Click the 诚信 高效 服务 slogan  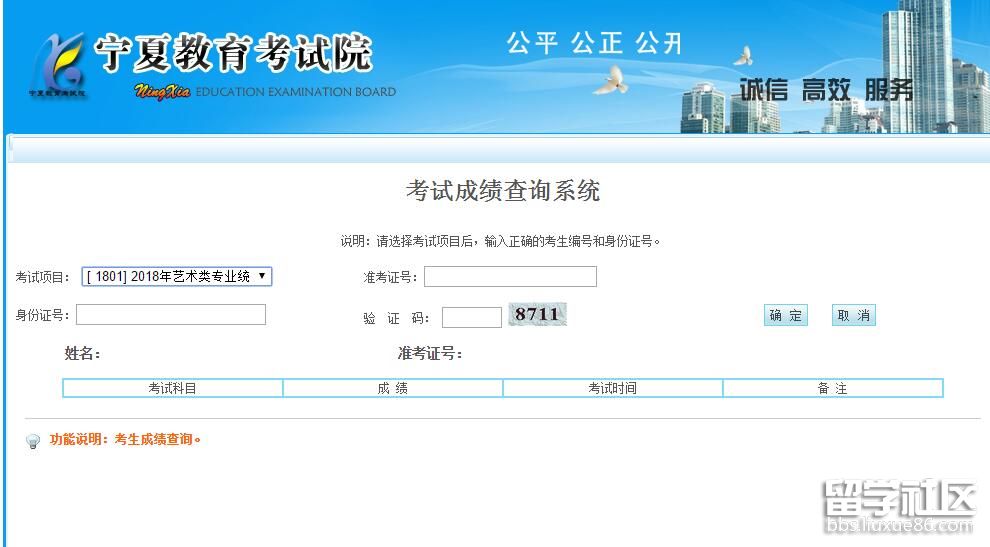point(826,90)
